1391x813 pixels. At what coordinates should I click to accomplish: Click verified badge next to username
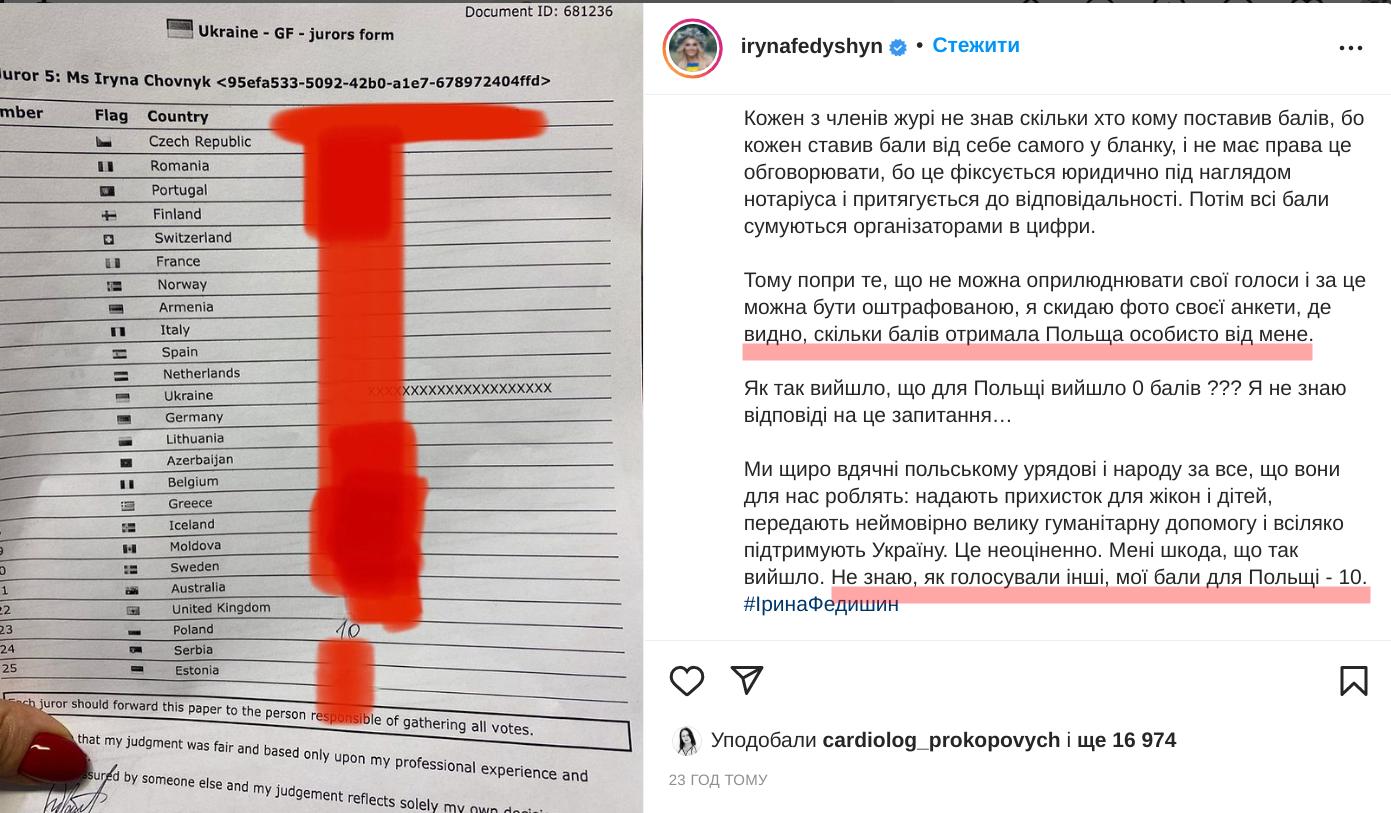point(898,47)
